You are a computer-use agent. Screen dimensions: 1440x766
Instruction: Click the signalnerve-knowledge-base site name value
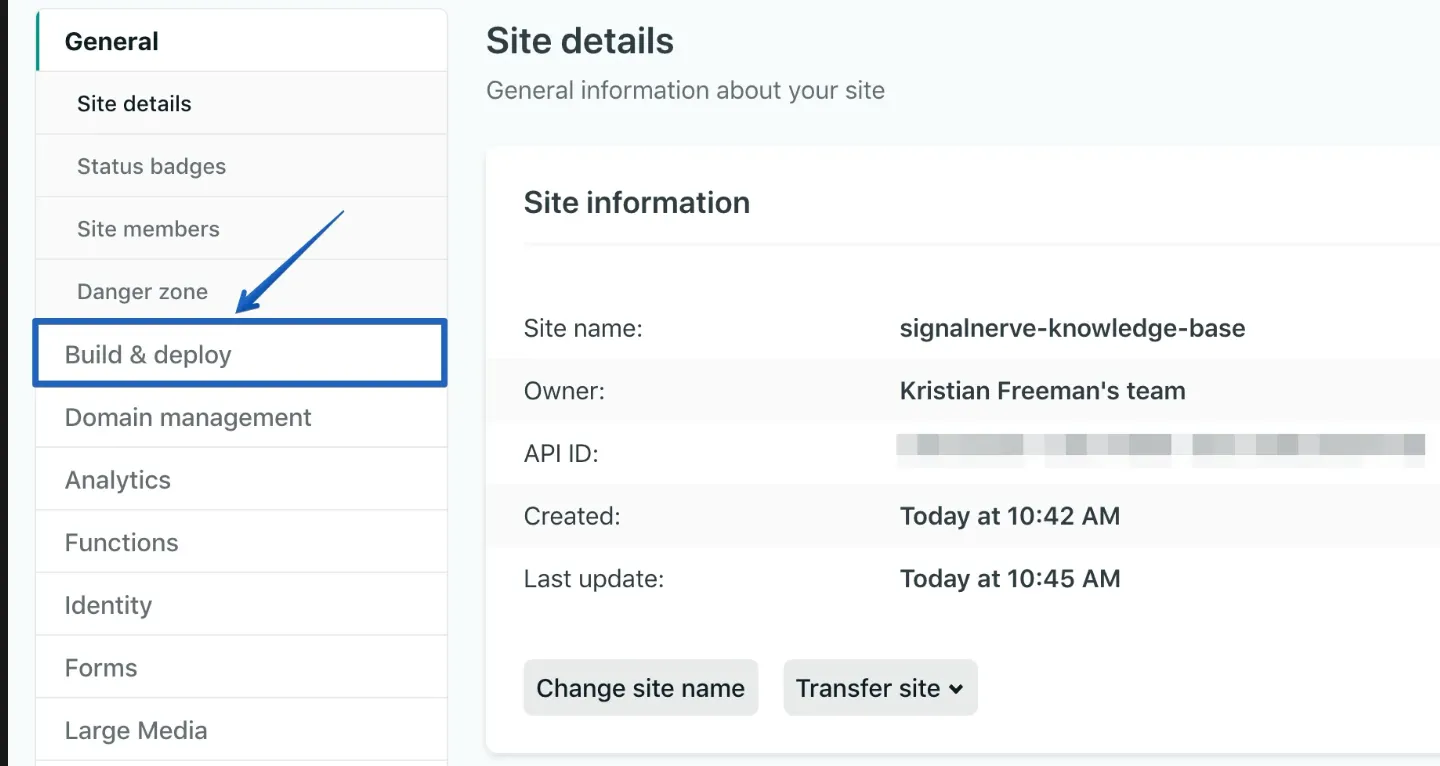(x=1072, y=328)
